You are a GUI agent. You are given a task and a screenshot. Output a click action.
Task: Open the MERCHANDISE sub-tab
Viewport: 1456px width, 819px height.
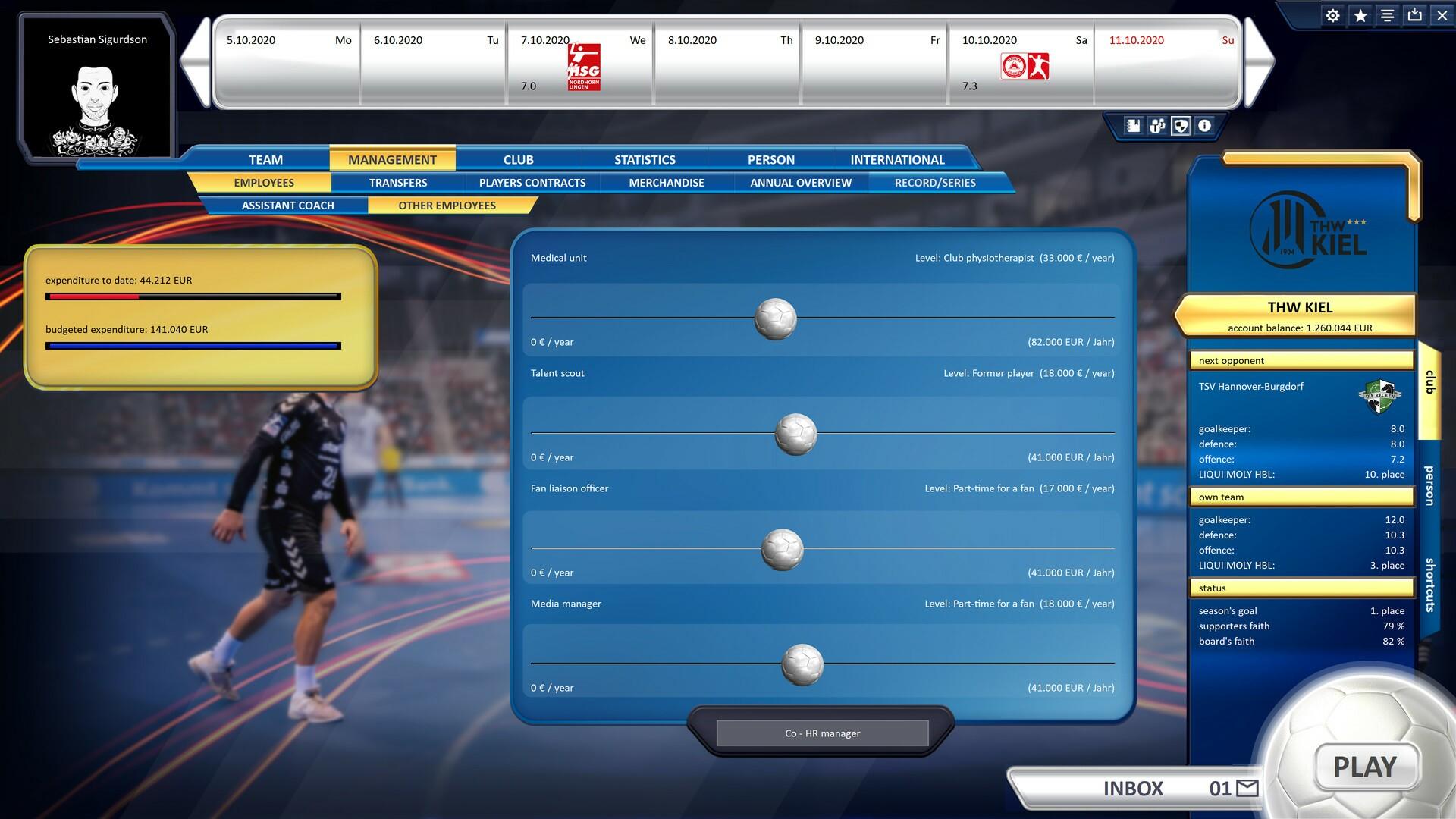click(x=667, y=183)
